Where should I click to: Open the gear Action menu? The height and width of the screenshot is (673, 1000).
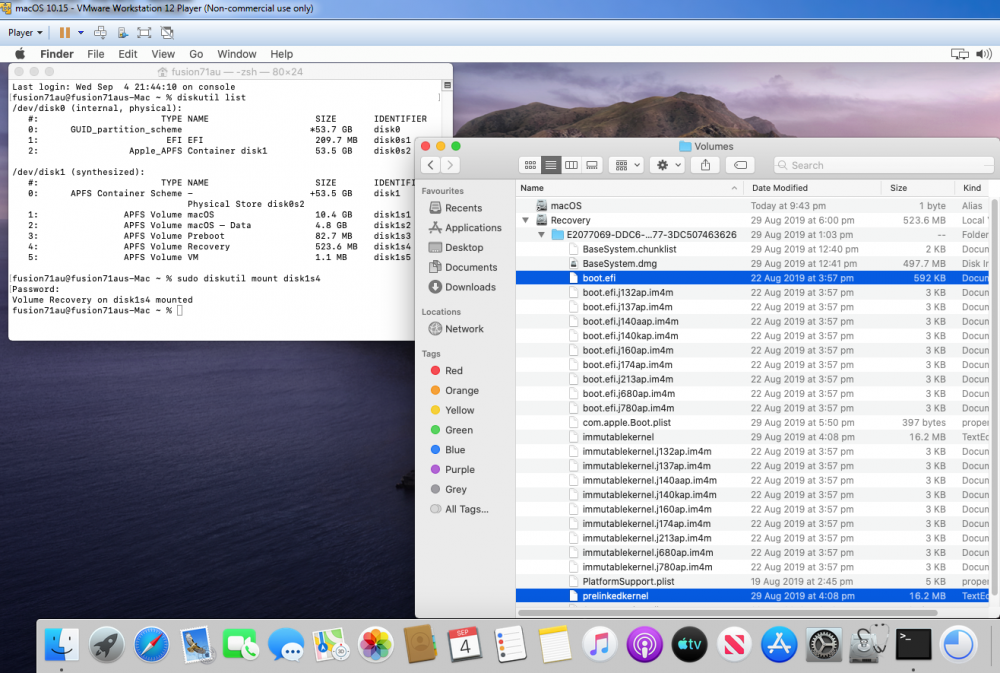pyautogui.click(x=668, y=165)
